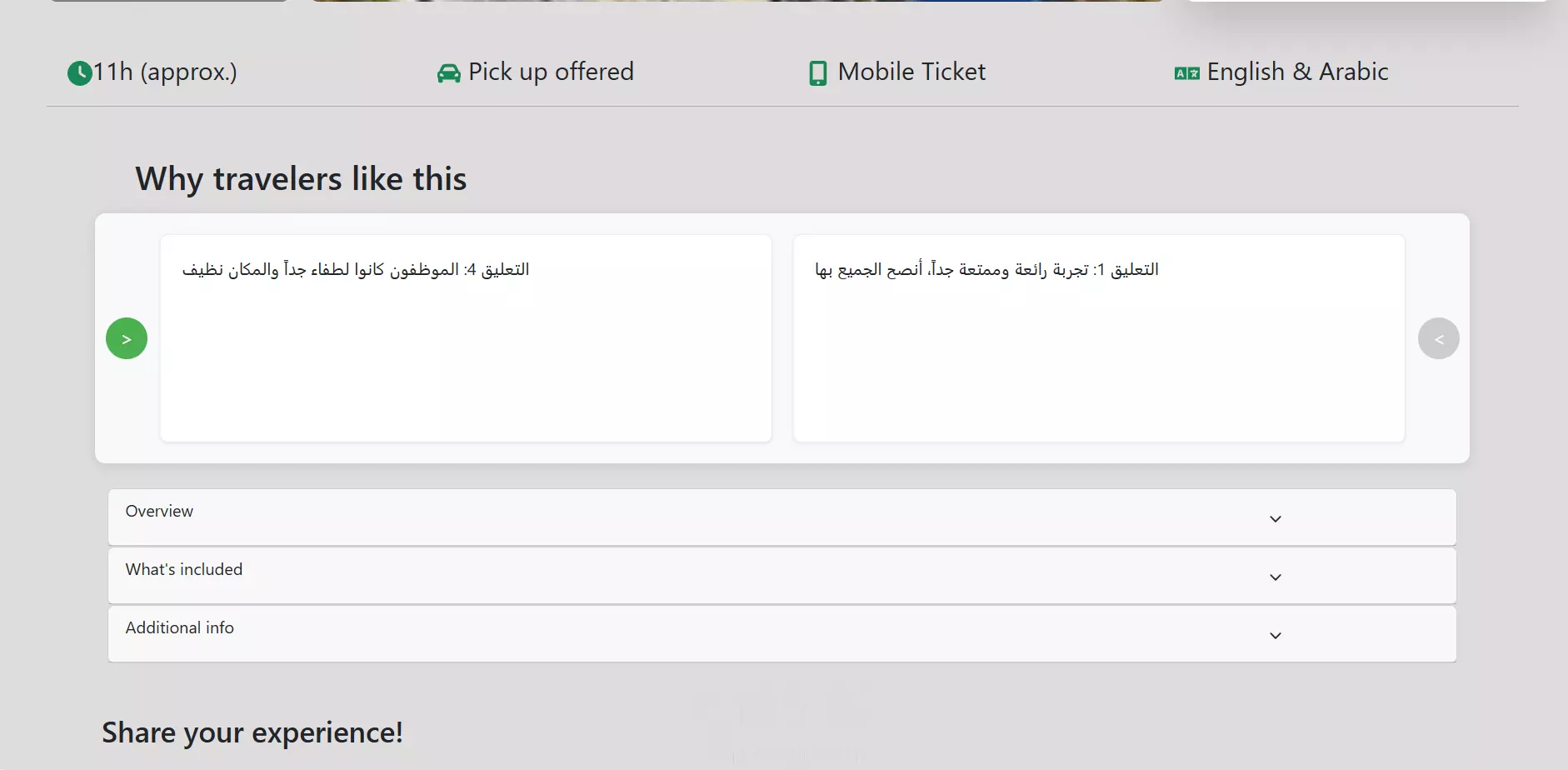Image resolution: width=1568 pixels, height=770 pixels.
Task: Select the review card numbered 4
Action: click(x=466, y=338)
